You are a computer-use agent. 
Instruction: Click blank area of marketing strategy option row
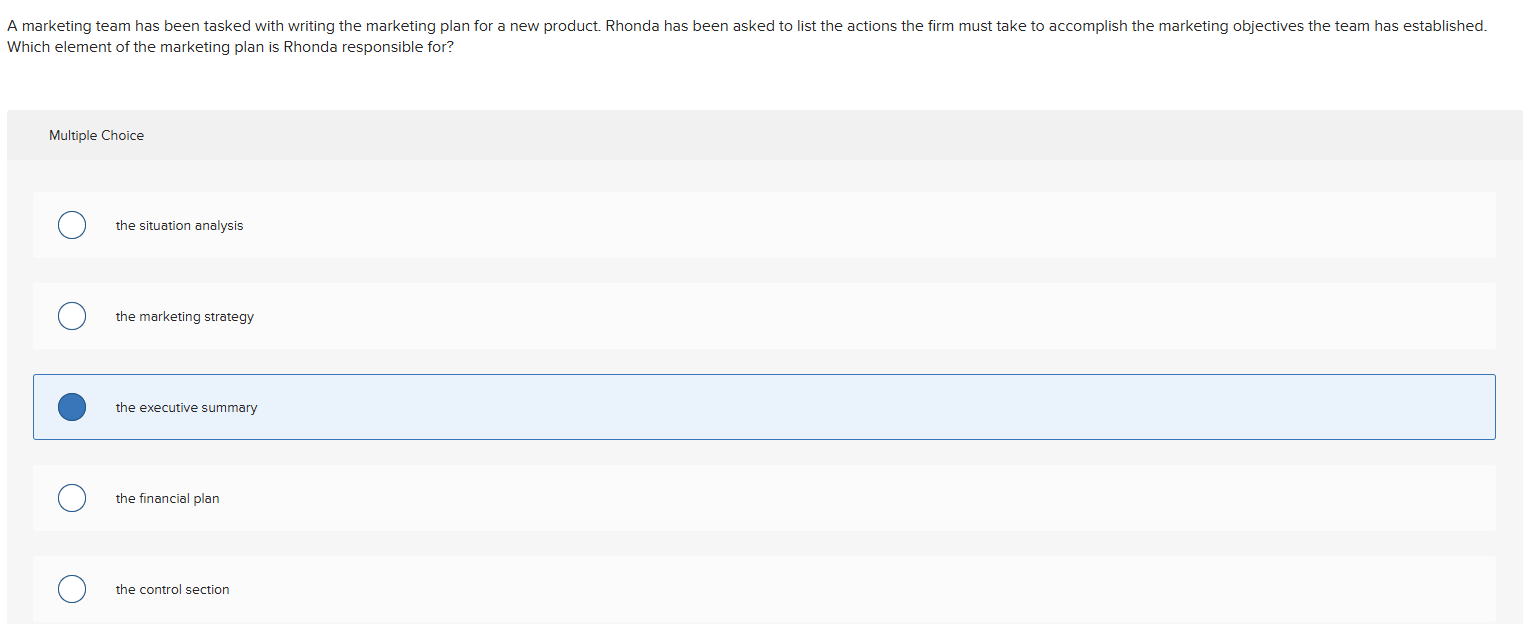(800, 316)
